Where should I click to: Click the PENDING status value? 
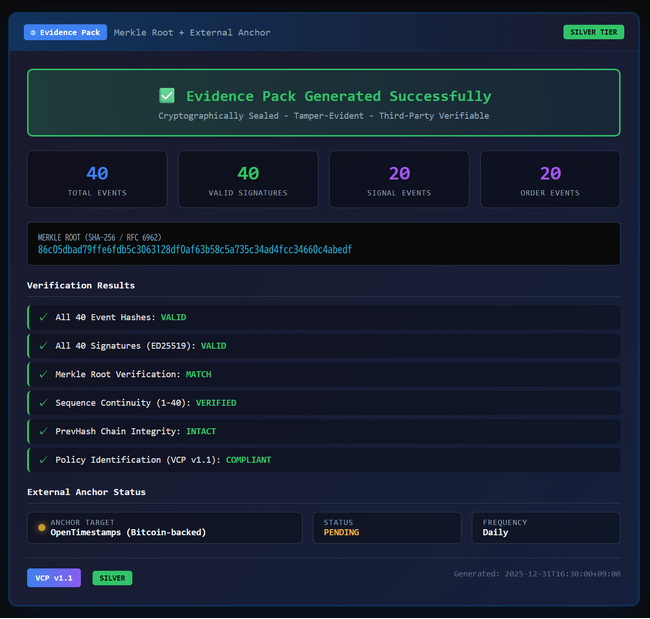(341, 532)
